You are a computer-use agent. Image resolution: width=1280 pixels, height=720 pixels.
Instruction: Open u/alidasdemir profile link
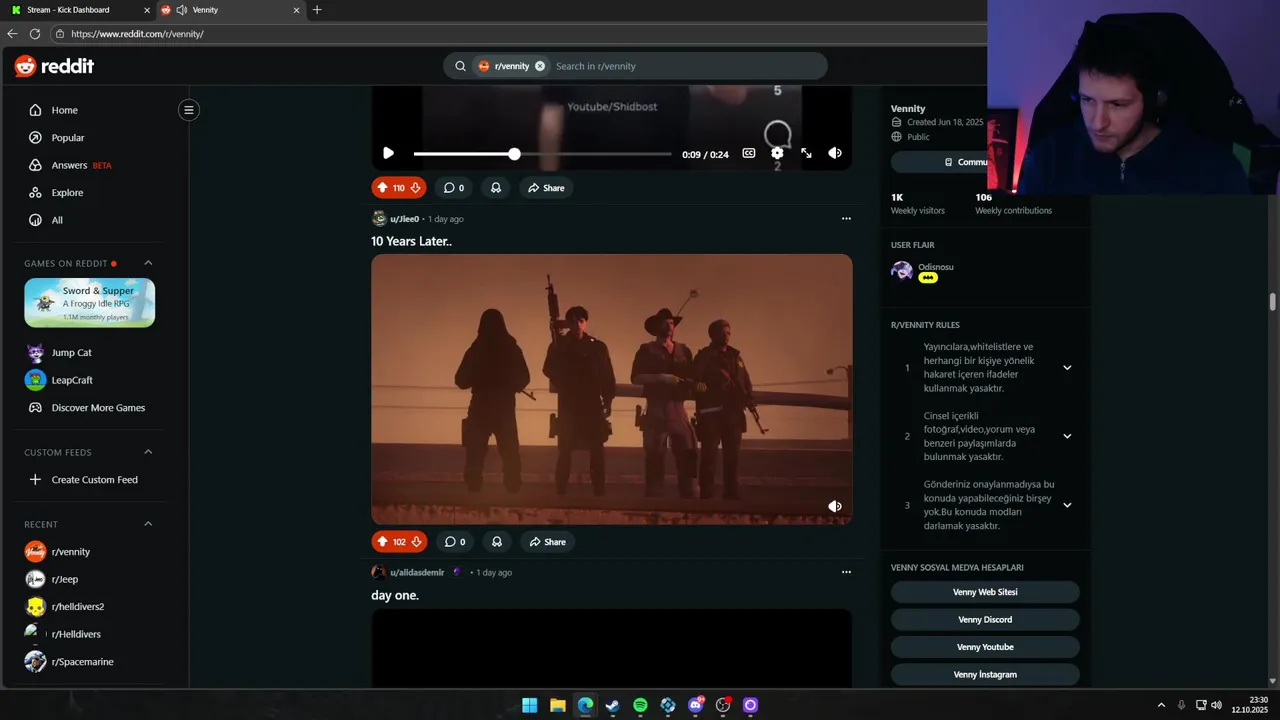pyautogui.click(x=417, y=573)
